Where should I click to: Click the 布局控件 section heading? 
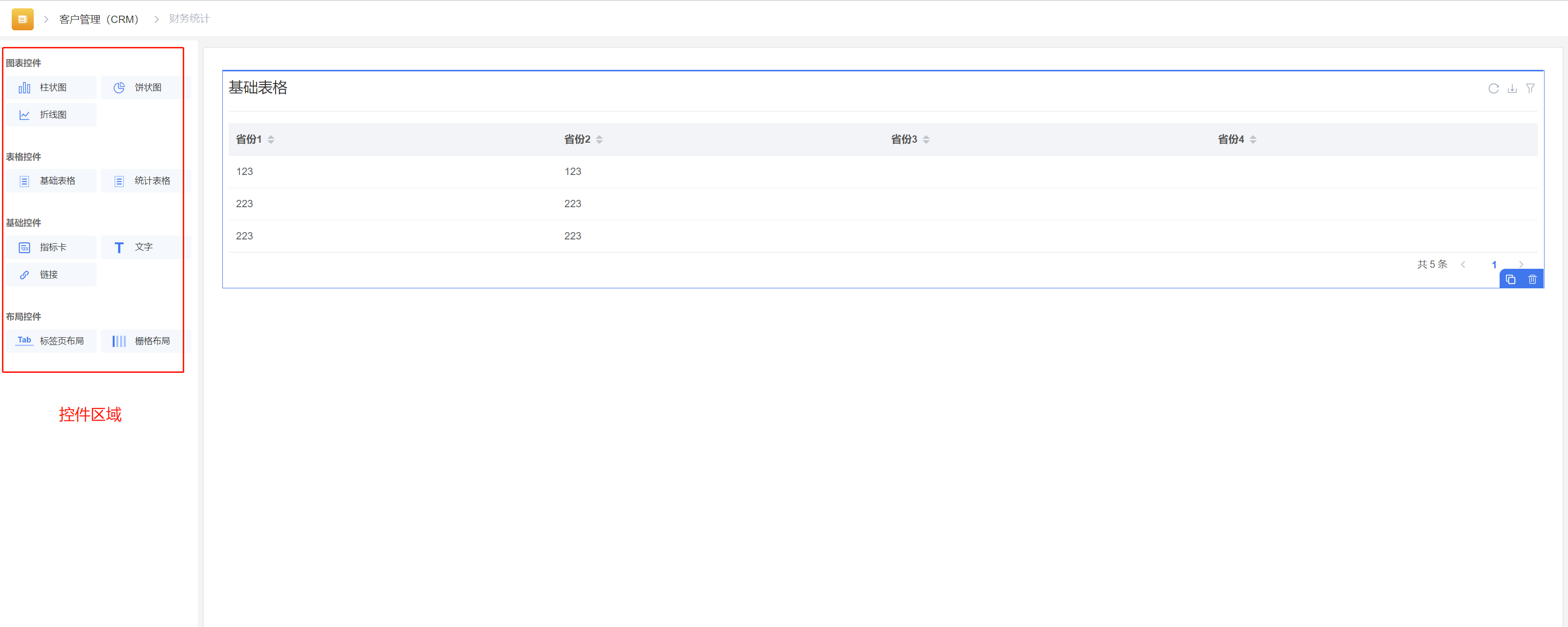pyautogui.click(x=24, y=317)
